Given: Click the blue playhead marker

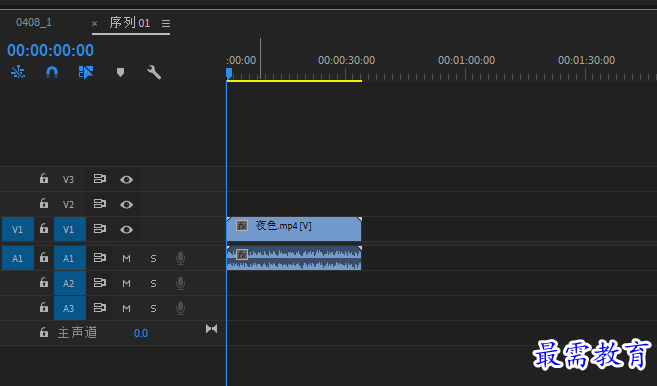Looking at the screenshot, I should (229, 73).
